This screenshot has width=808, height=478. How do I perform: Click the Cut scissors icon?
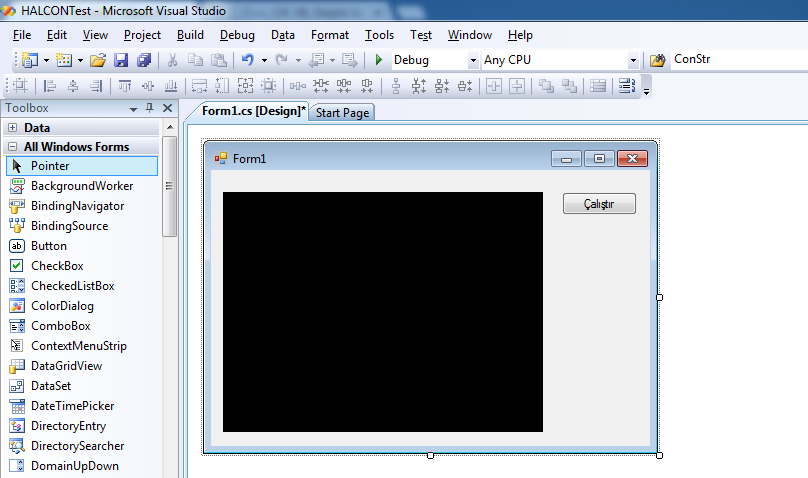pyautogui.click(x=172, y=60)
